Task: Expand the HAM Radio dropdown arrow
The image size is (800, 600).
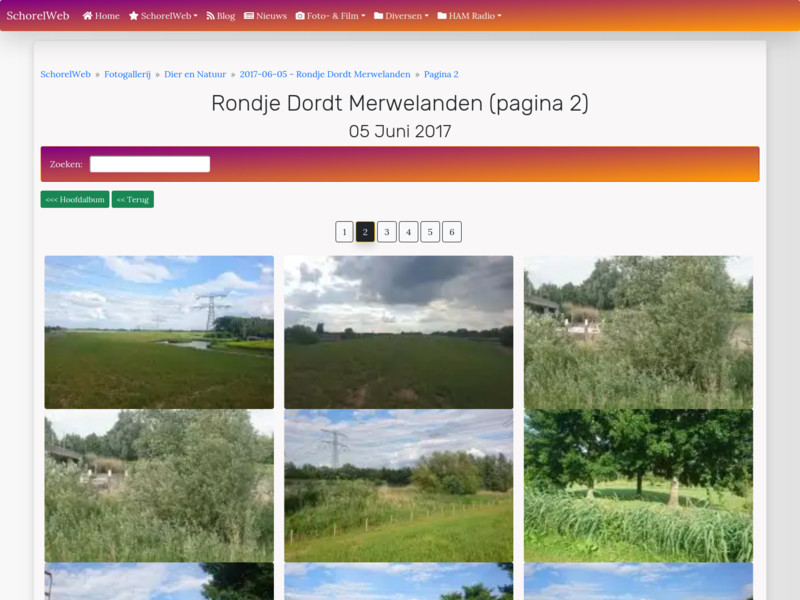Action: pos(499,16)
